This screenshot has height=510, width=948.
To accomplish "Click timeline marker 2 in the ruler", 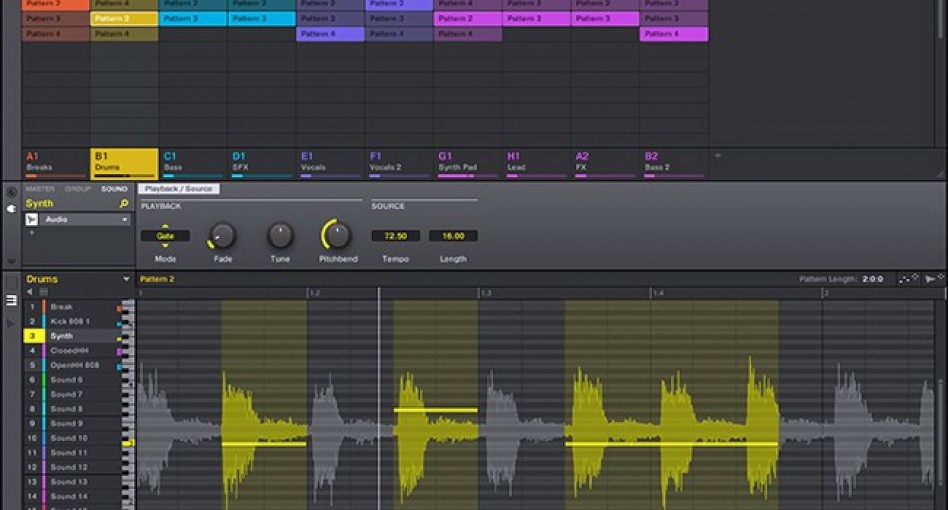I will [x=826, y=292].
